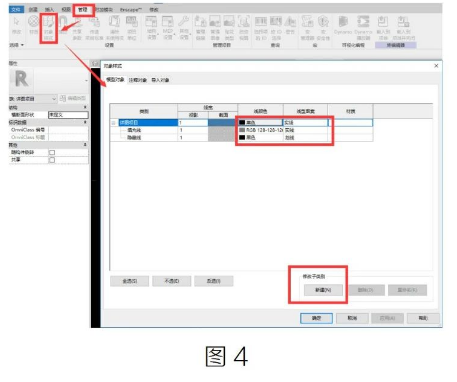Open Manage Links tool
The image size is (457, 382).
[200, 28]
